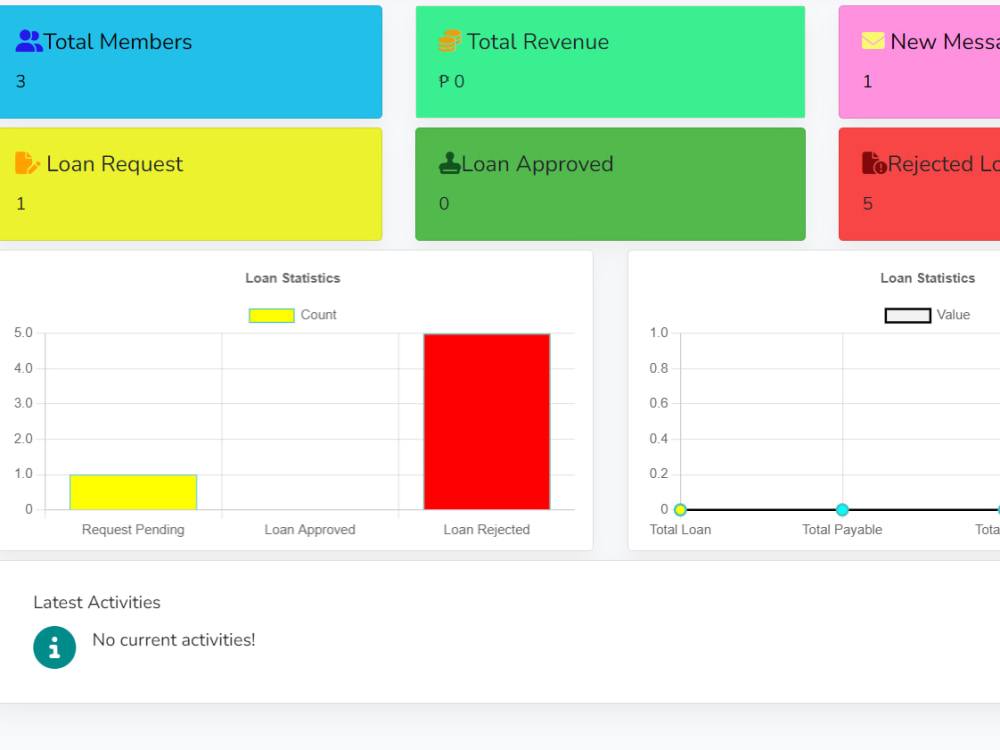Toggle the yellow Count legend swatch

click(x=272, y=315)
